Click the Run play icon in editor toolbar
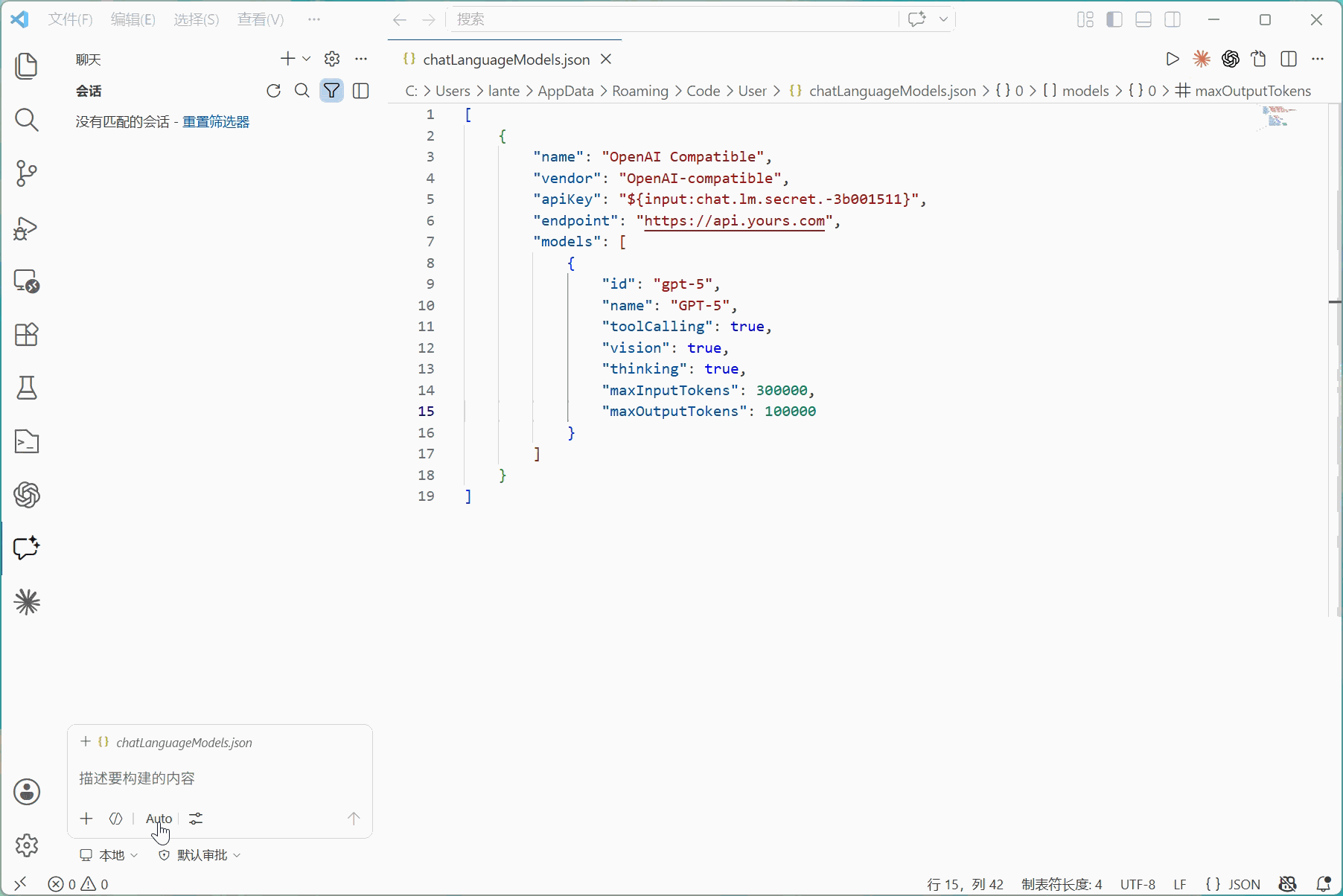The width and height of the screenshot is (1343, 896). (x=1173, y=59)
